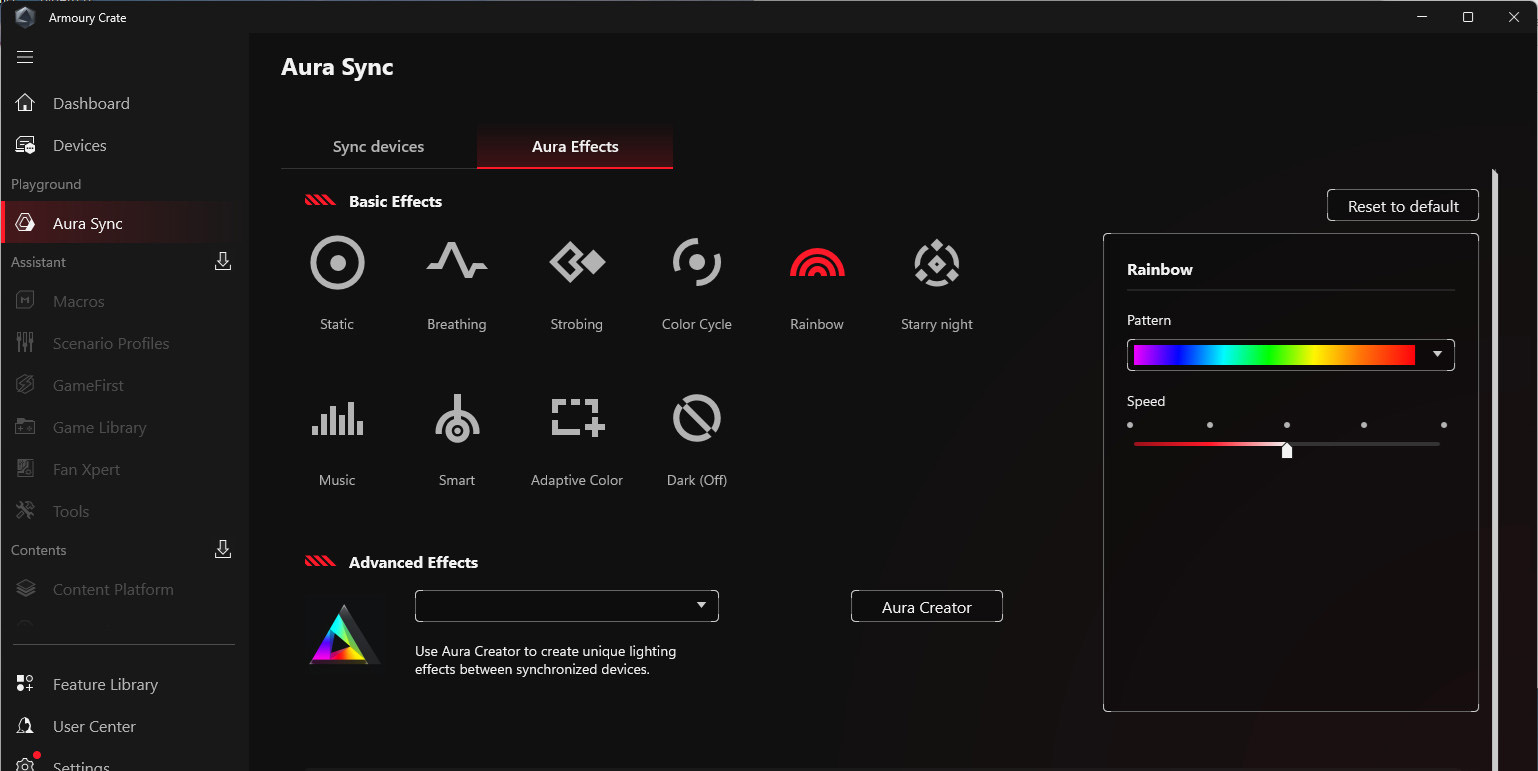Launch Aura Creator button

coord(926,607)
